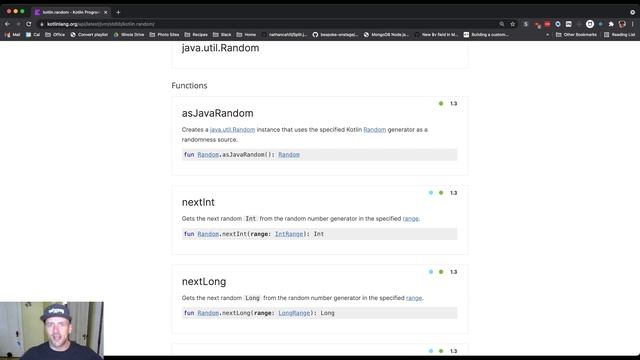Click the blue platform dot on nextLong
The image size is (640, 360).
coord(431,272)
